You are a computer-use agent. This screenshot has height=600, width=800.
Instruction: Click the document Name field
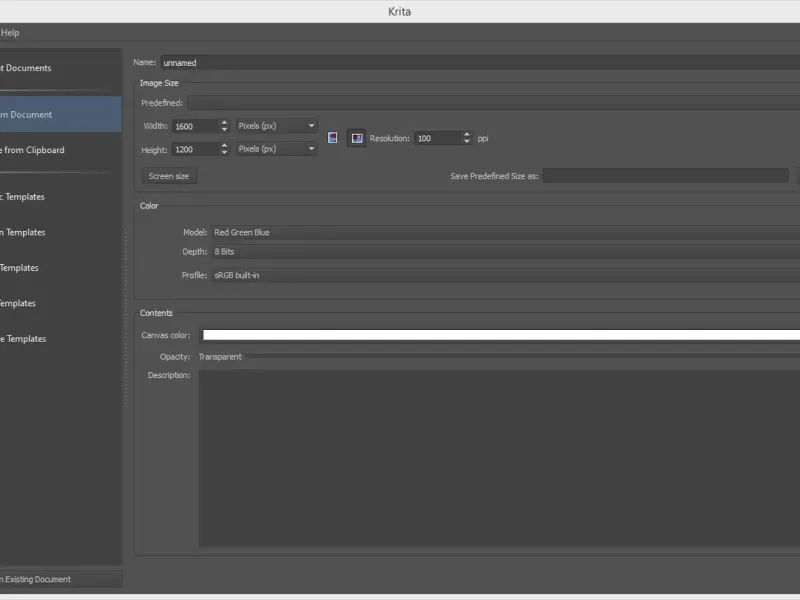click(x=480, y=63)
